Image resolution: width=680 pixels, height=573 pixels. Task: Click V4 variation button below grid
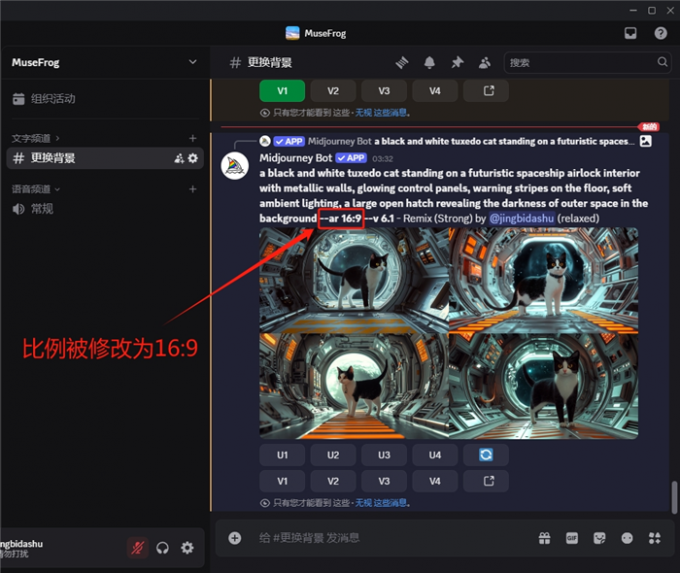[x=435, y=481]
